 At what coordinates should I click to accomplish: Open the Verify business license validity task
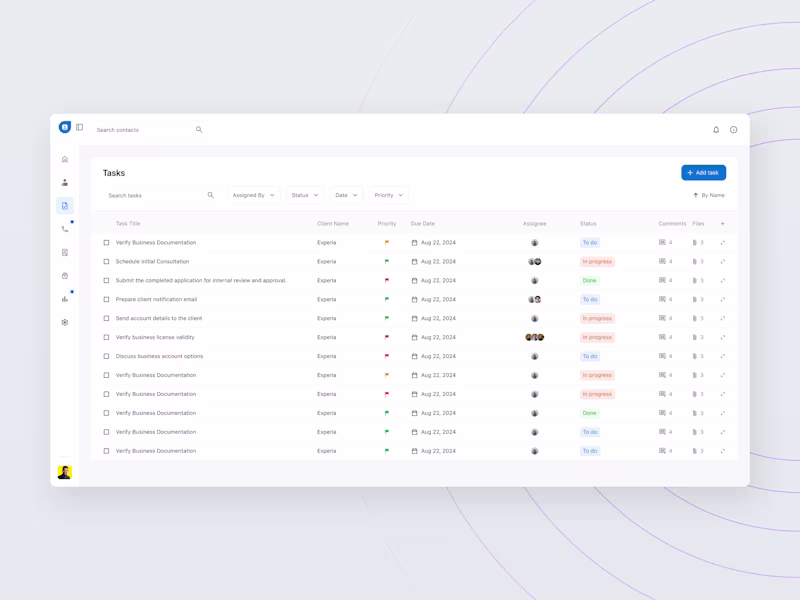[x=155, y=337]
